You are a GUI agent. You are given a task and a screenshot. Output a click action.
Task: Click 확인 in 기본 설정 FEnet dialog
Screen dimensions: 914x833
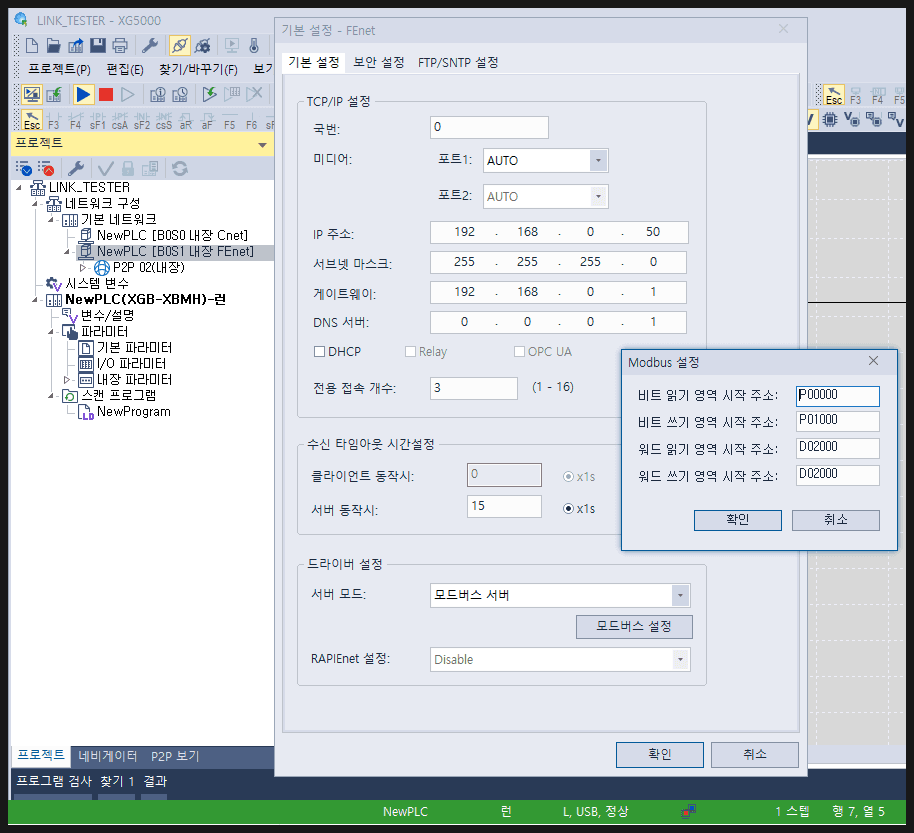click(x=660, y=754)
